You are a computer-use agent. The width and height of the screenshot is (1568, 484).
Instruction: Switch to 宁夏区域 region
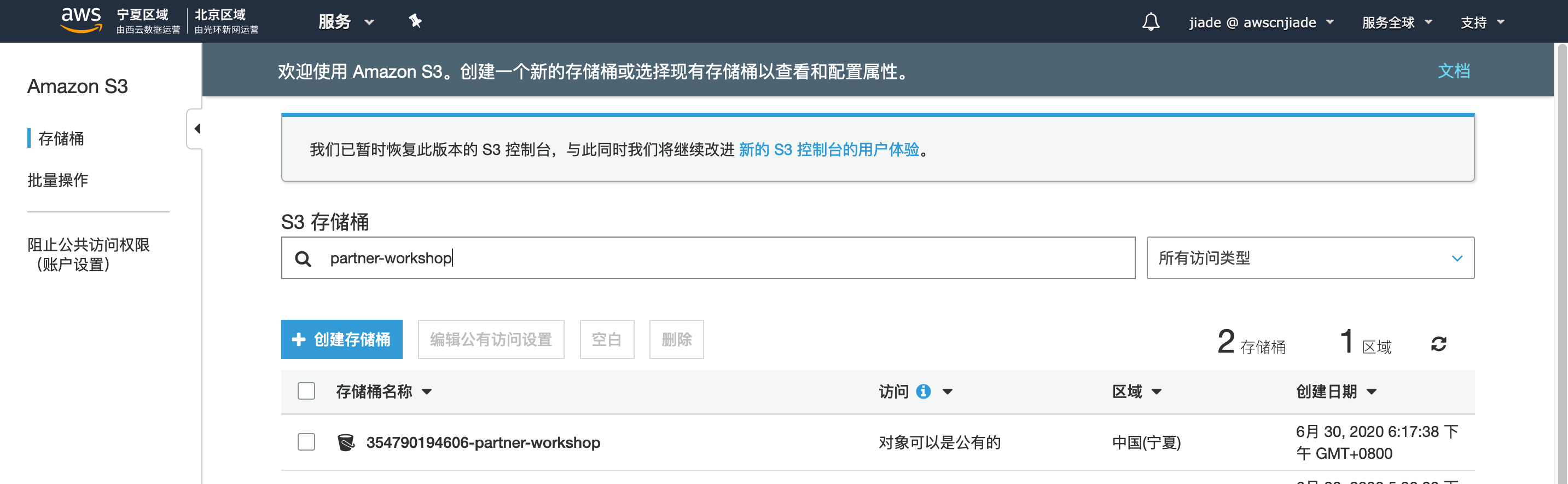tap(148, 21)
